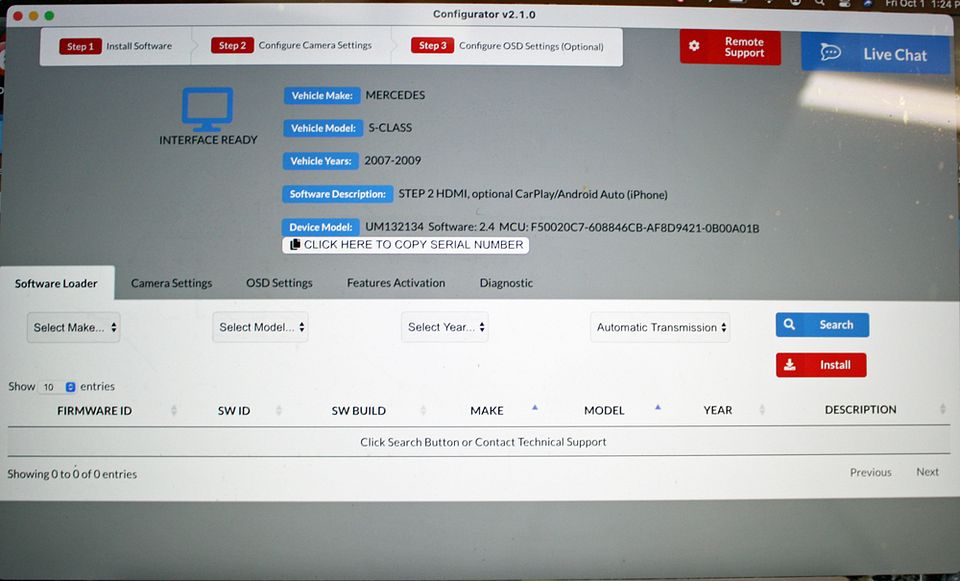
Task: Open the macOS menu bar clock
Action: (x=920, y=4)
